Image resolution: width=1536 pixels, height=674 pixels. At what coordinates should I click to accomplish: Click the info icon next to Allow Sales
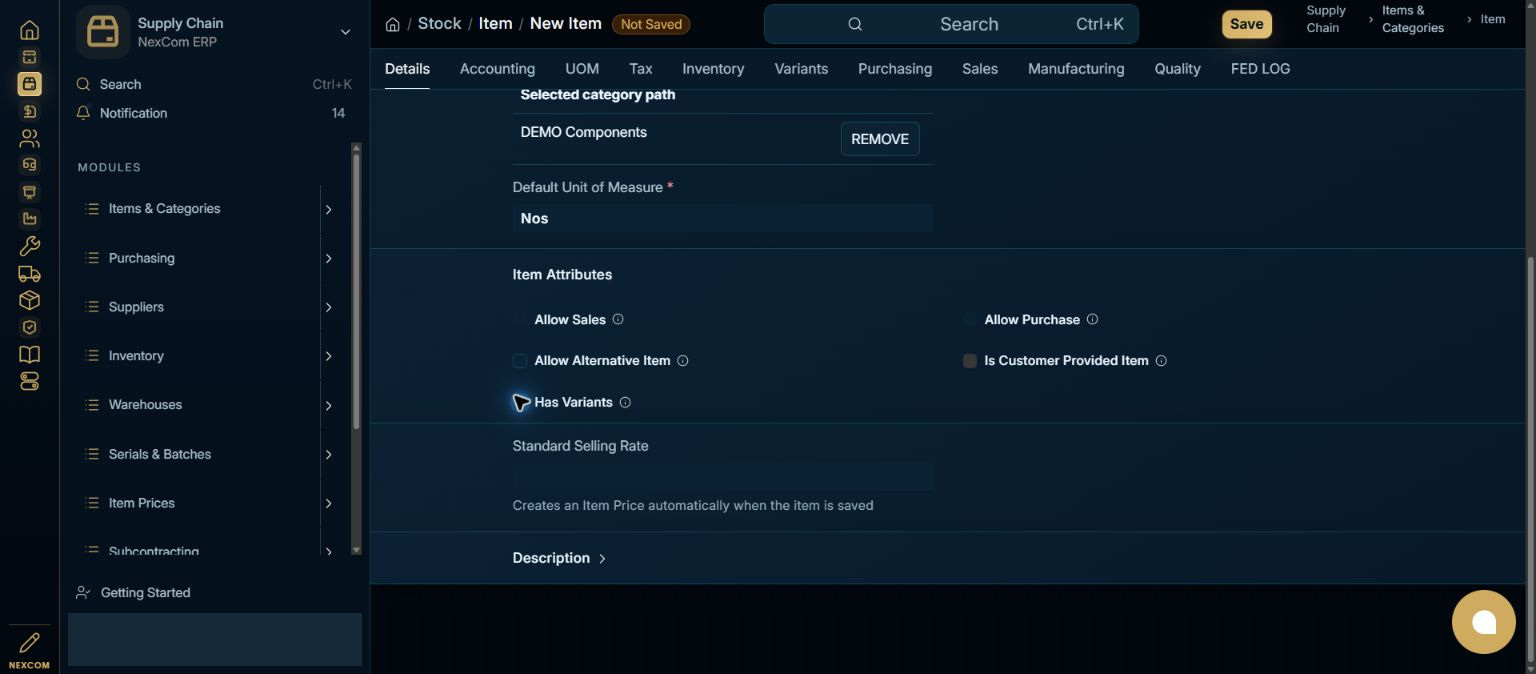tap(618, 319)
